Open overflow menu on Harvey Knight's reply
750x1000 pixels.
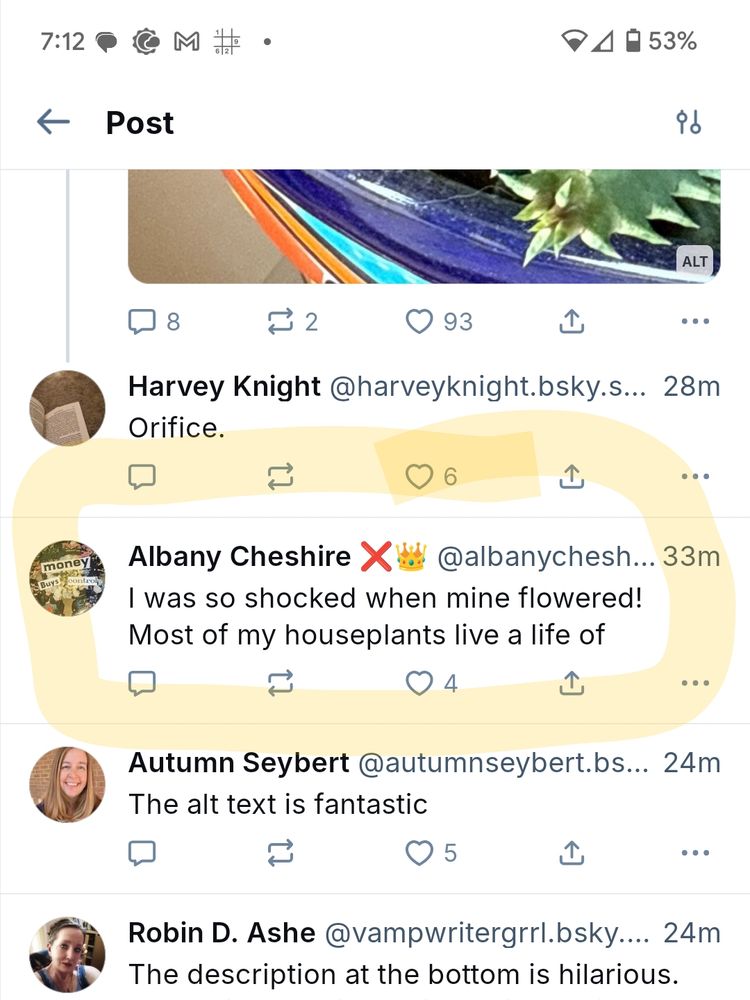click(x=694, y=477)
